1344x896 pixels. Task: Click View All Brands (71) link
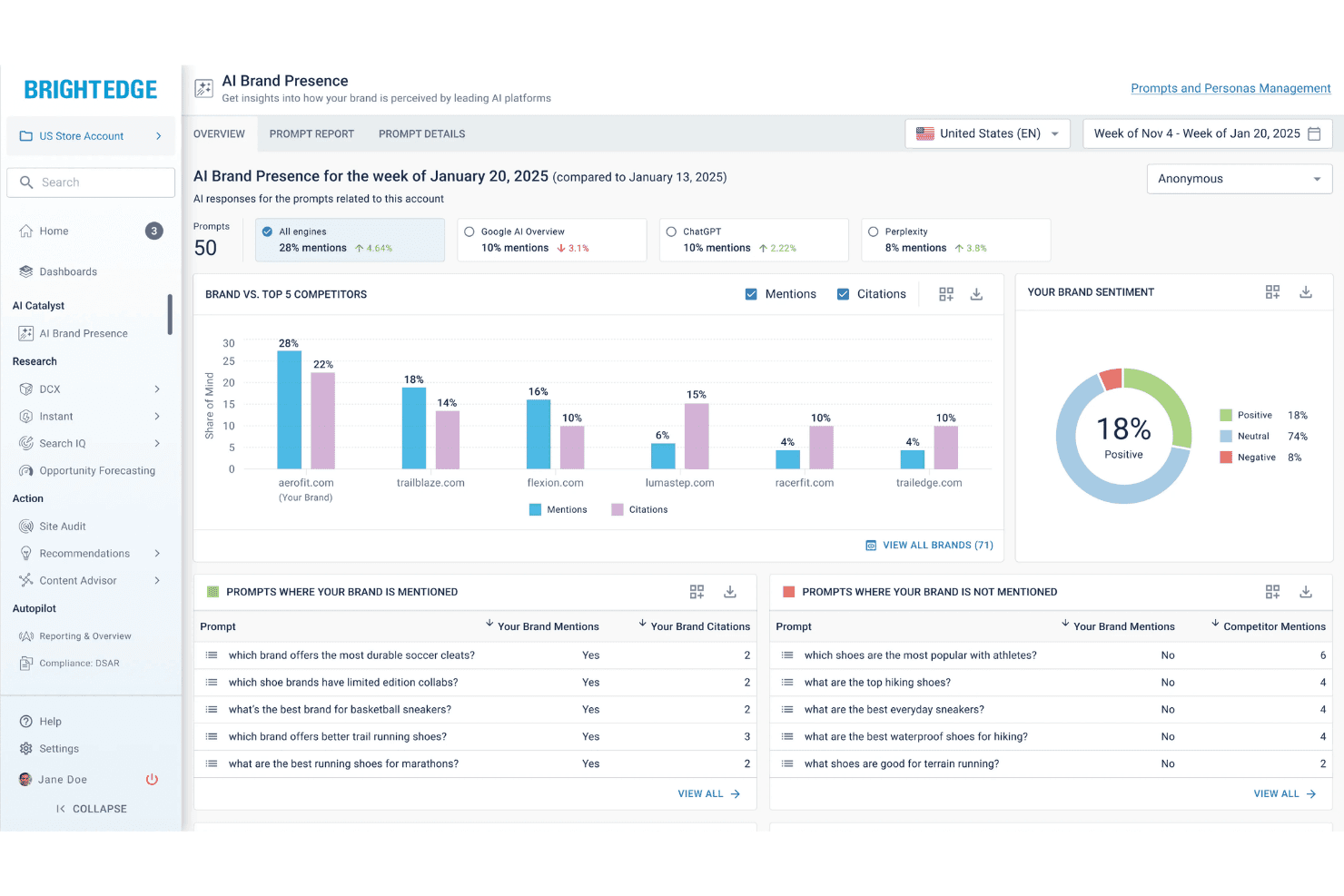point(929,545)
